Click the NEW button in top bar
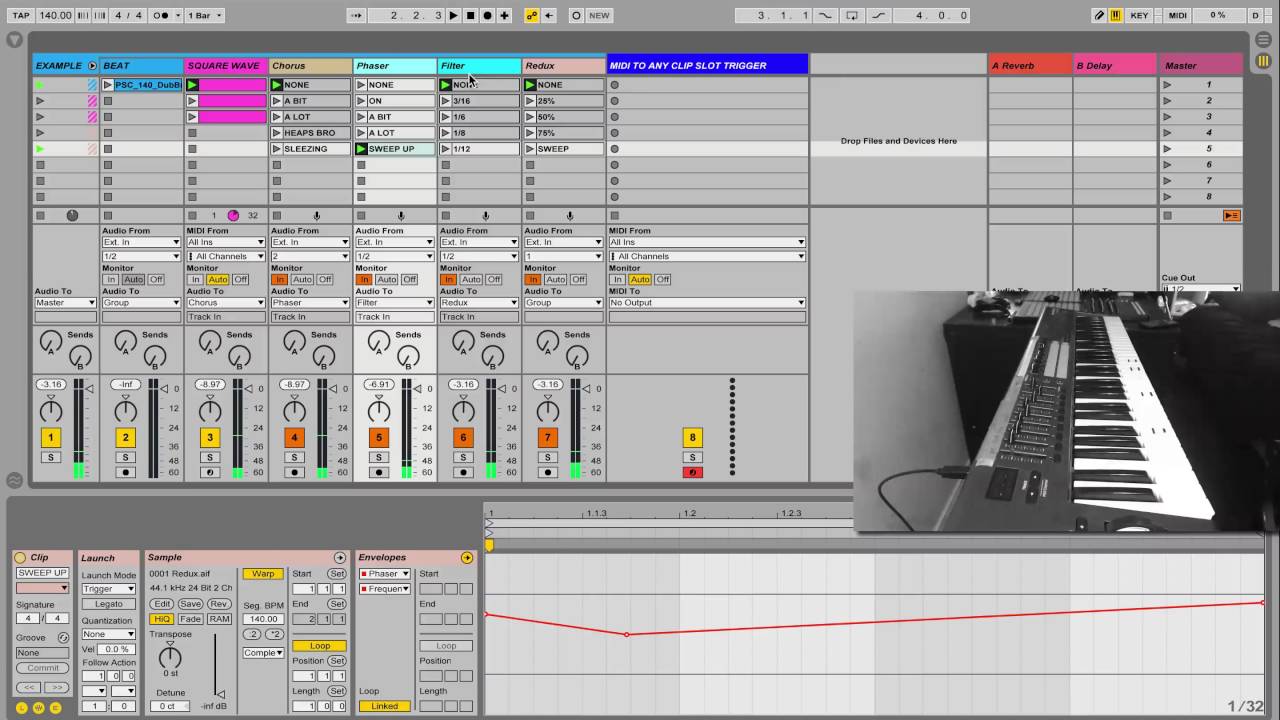 599,15
